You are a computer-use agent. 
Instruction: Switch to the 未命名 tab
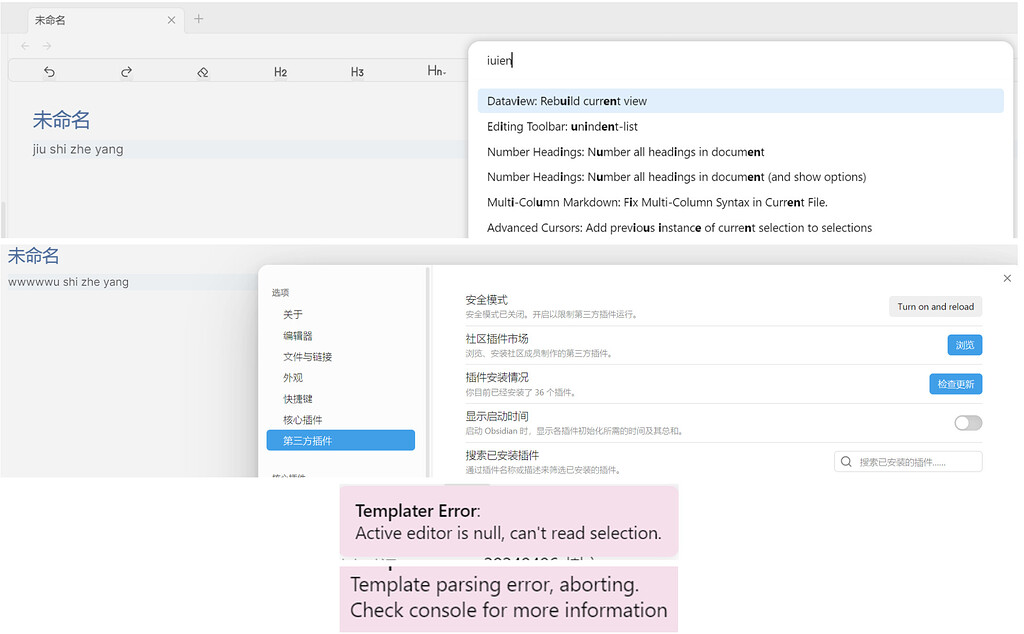(104, 20)
